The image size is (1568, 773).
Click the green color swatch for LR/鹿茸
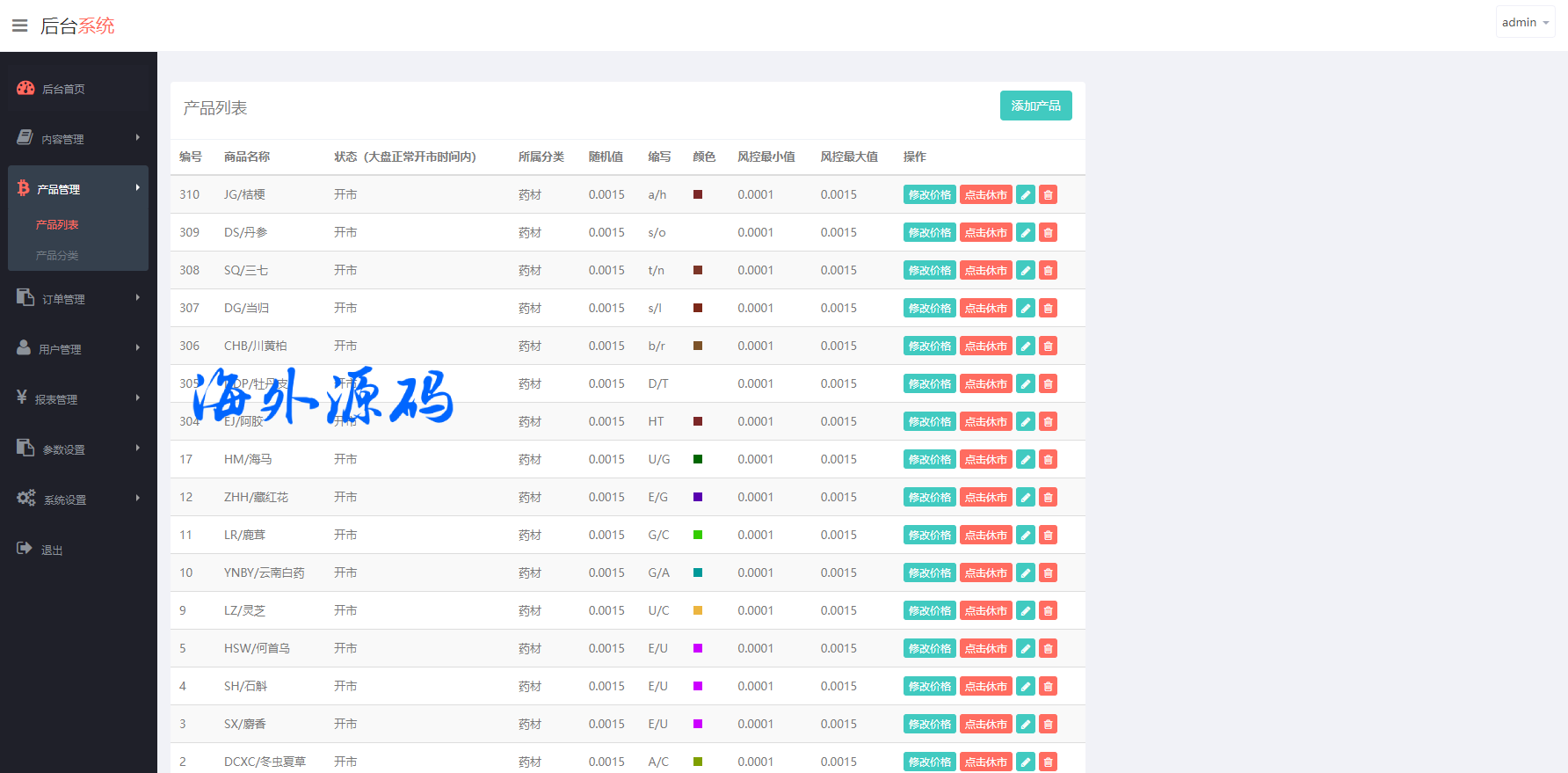(x=698, y=535)
